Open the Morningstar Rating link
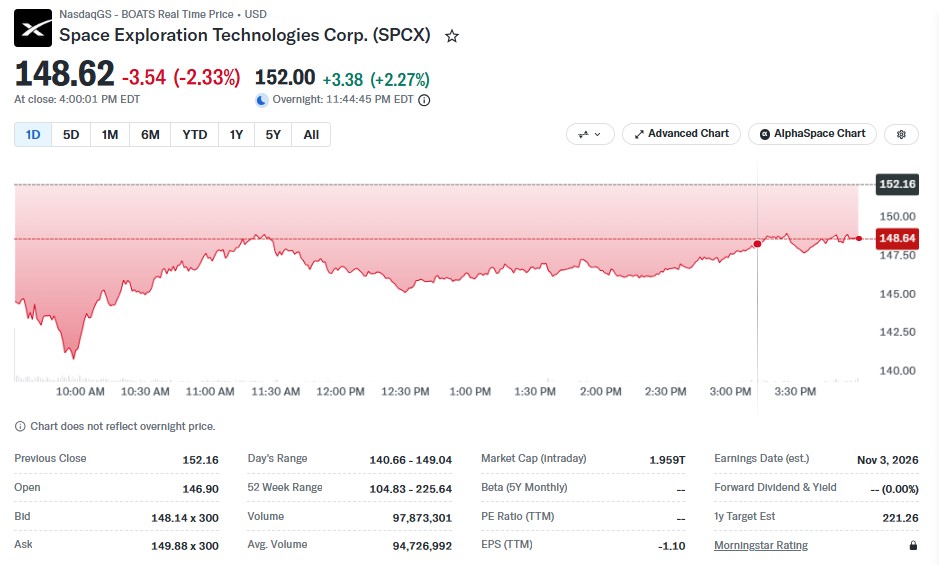 761,545
